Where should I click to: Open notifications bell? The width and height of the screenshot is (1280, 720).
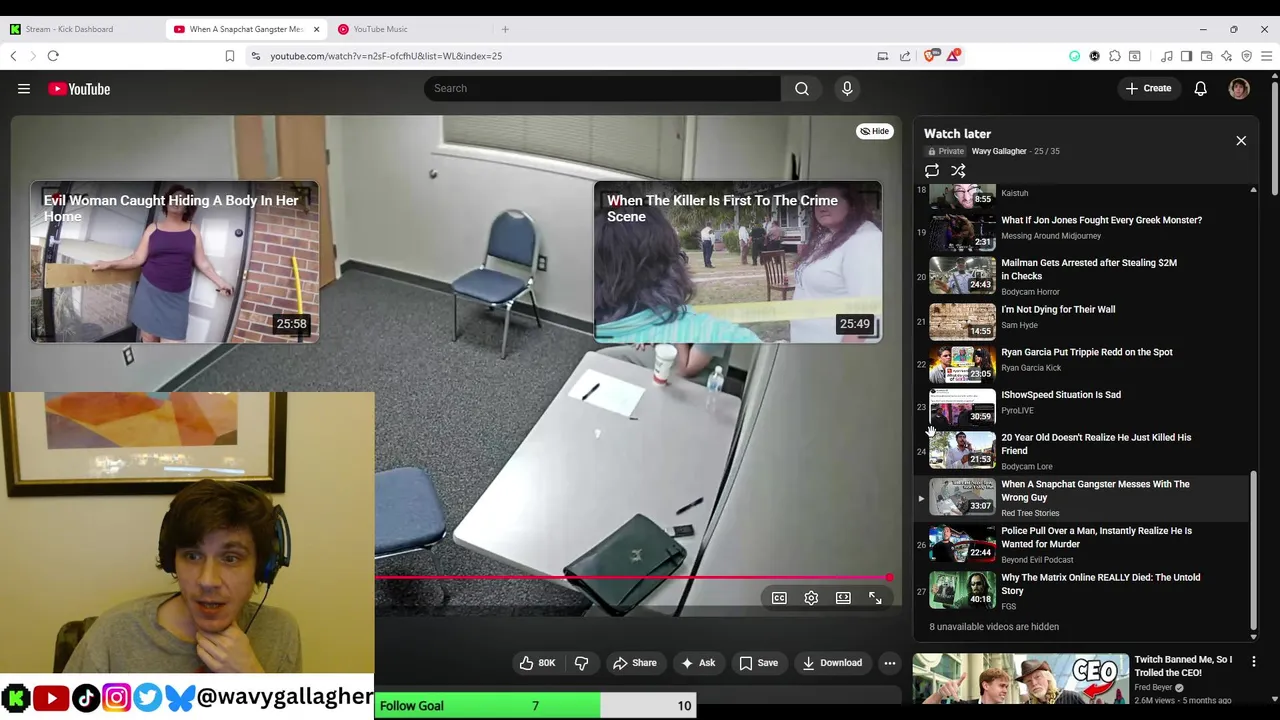[x=1200, y=88]
